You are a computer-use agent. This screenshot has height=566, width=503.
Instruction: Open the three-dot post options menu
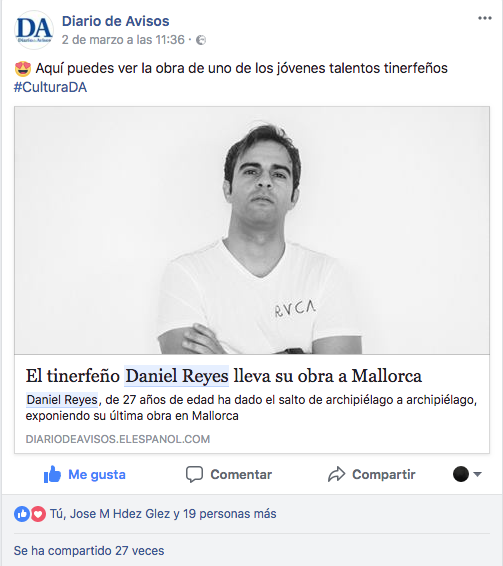click(x=485, y=18)
